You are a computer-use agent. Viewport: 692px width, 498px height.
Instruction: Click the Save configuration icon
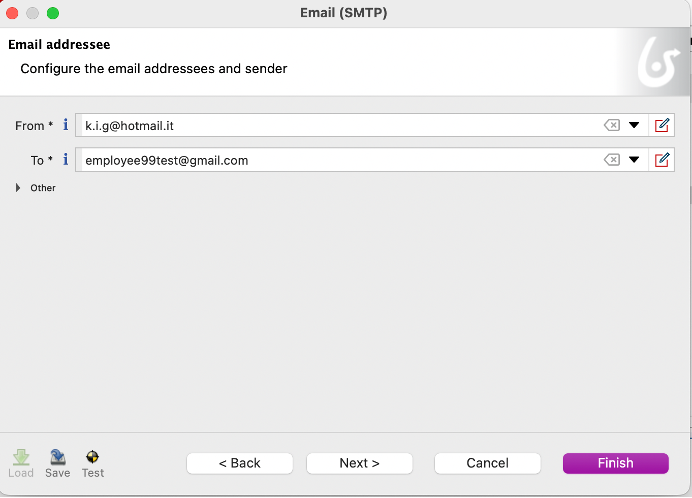pos(57,463)
